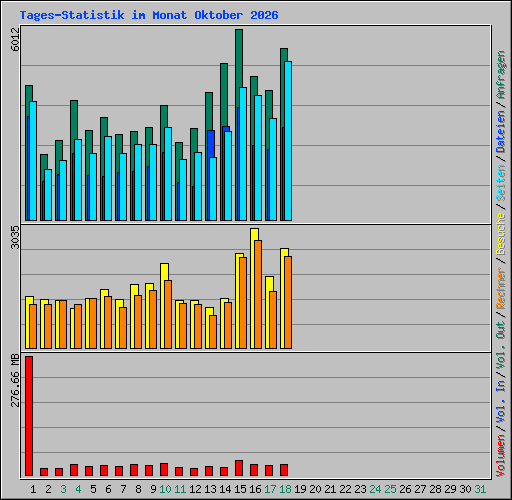Click day label 26 on the x-axis
Screen dimensions: 512x500
coord(405,489)
